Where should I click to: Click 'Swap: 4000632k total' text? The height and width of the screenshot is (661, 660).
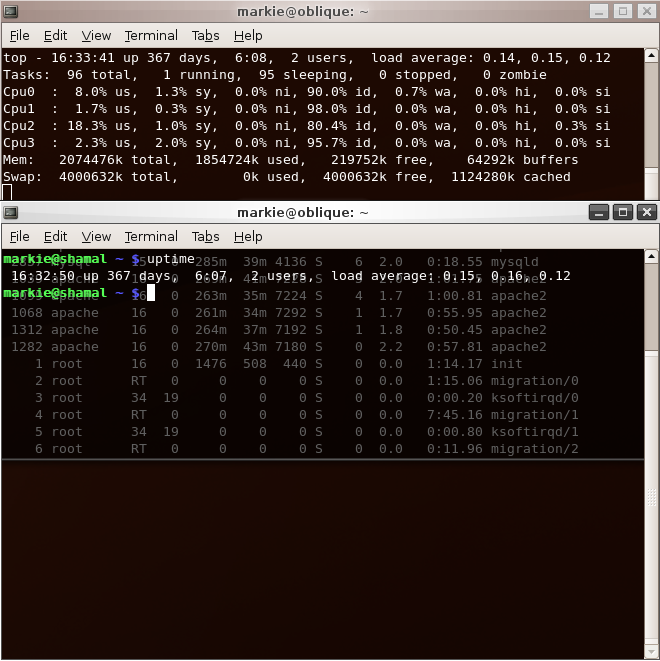click(x=90, y=177)
